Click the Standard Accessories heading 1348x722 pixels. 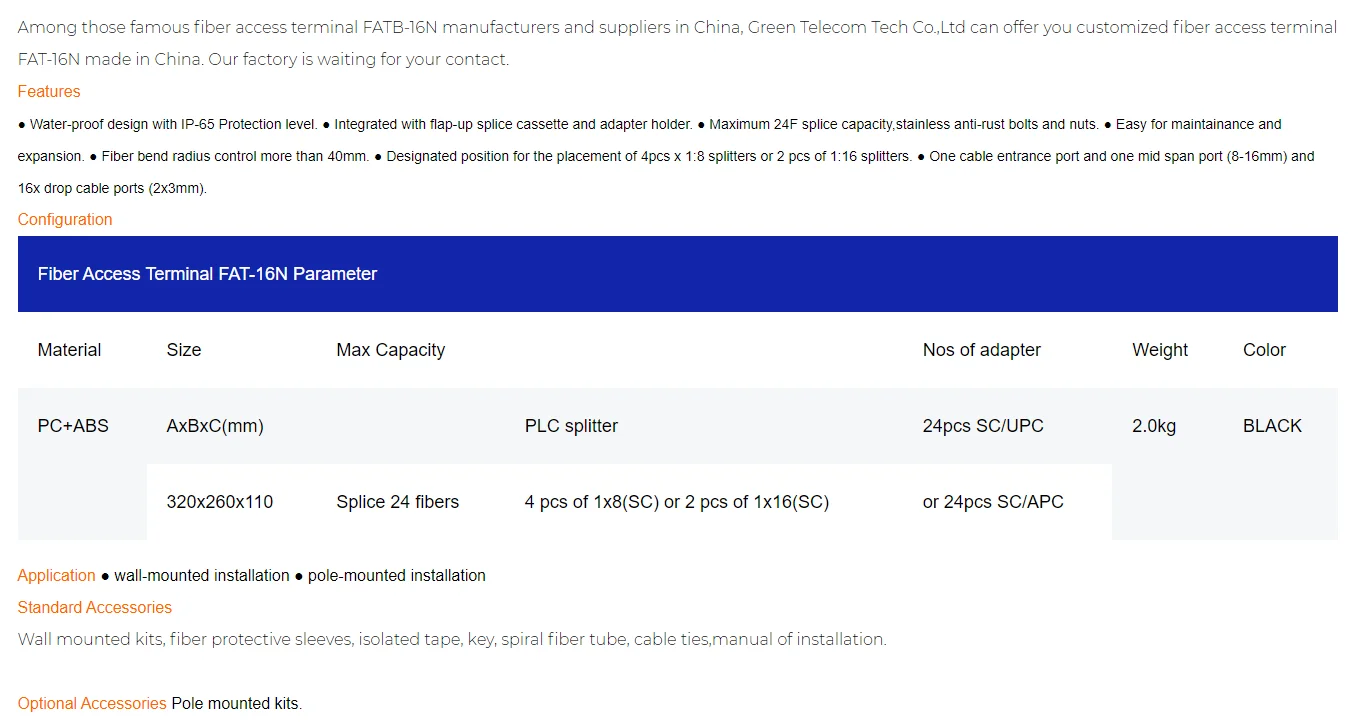[x=95, y=608]
